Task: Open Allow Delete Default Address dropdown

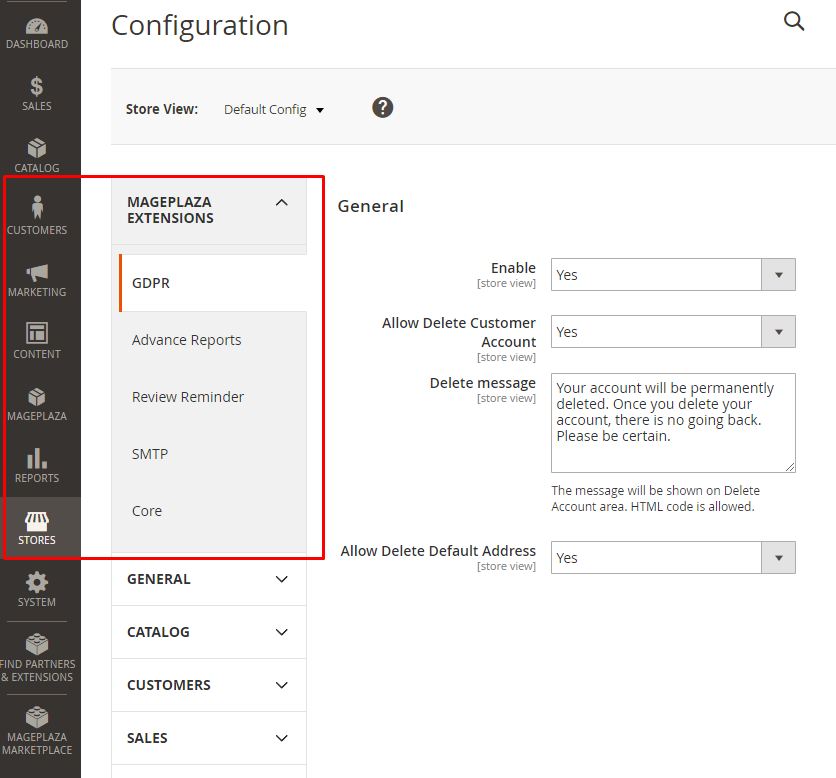Action: [x=672, y=558]
